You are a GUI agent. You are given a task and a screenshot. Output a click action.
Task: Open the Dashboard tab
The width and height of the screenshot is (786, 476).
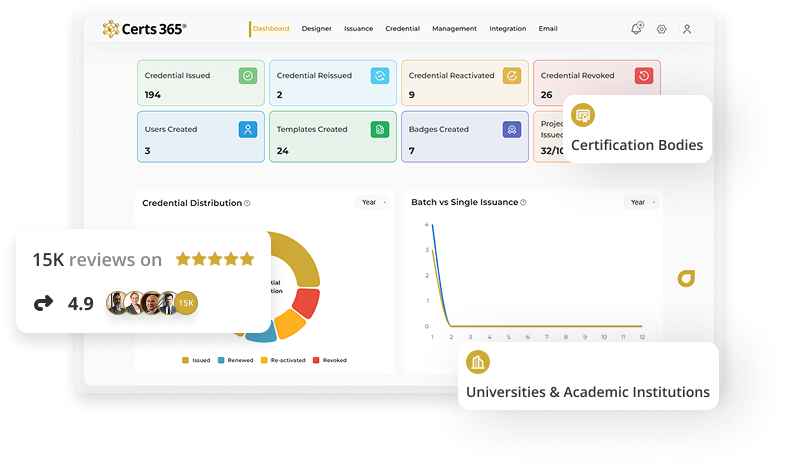click(x=271, y=29)
